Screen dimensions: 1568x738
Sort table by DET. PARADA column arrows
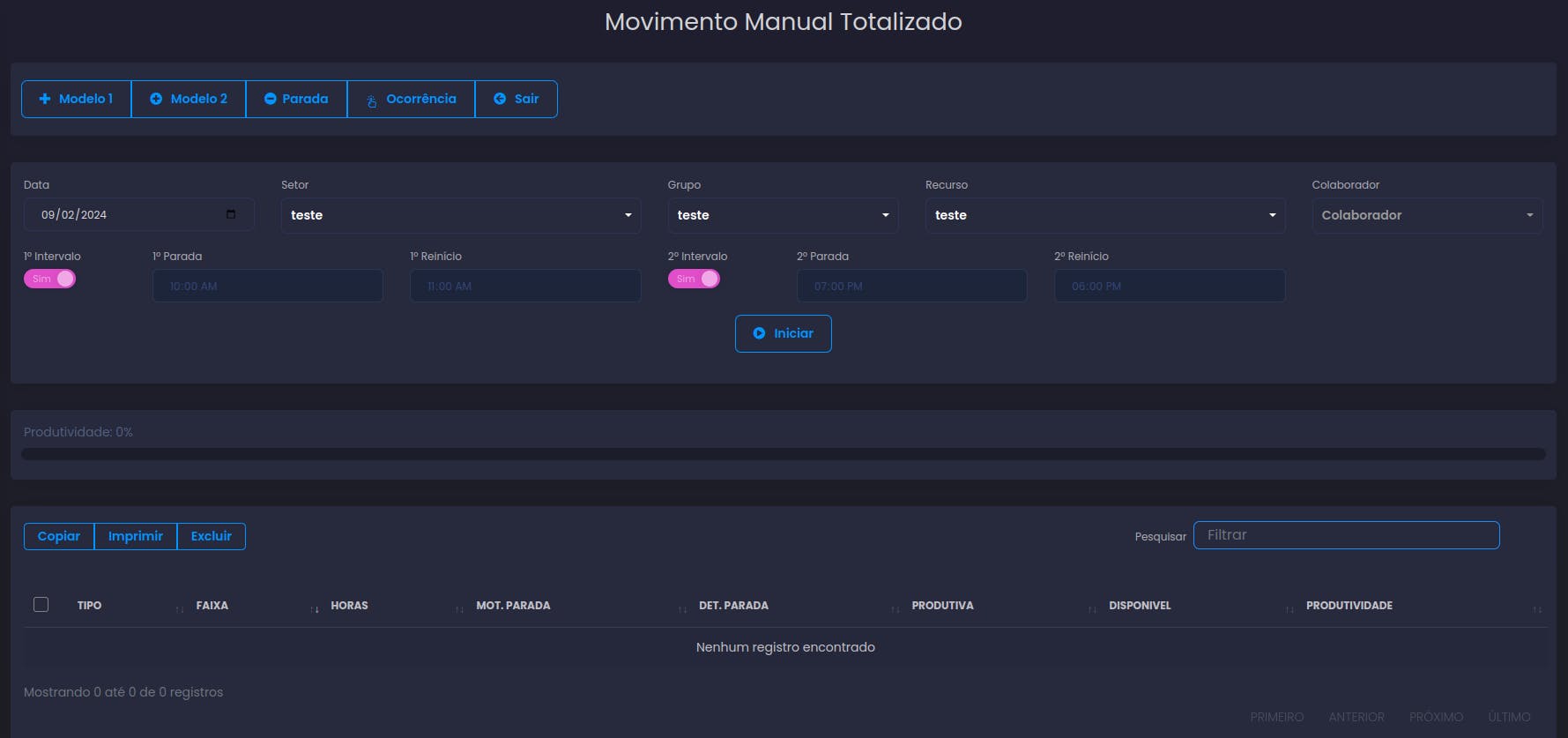[x=895, y=609]
